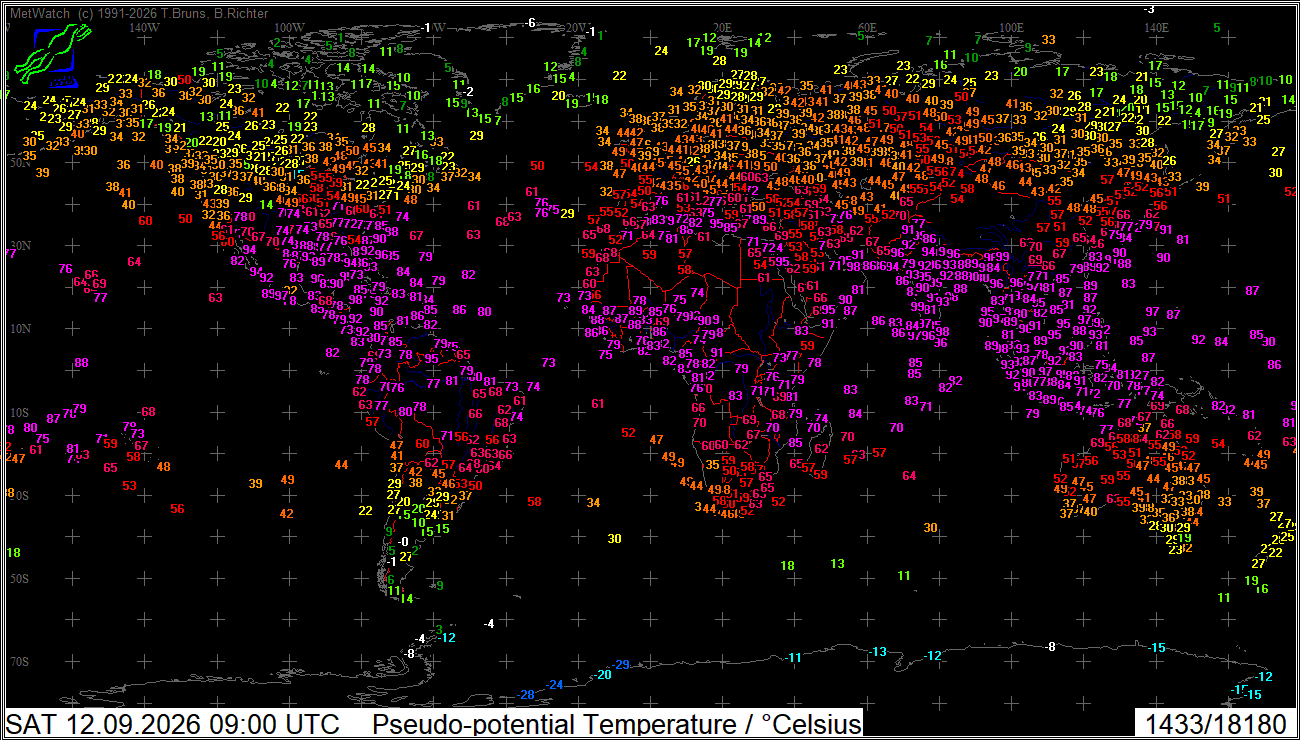Pick the blue -29 Antarctic station value
The image size is (1300, 740).
tap(622, 665)
